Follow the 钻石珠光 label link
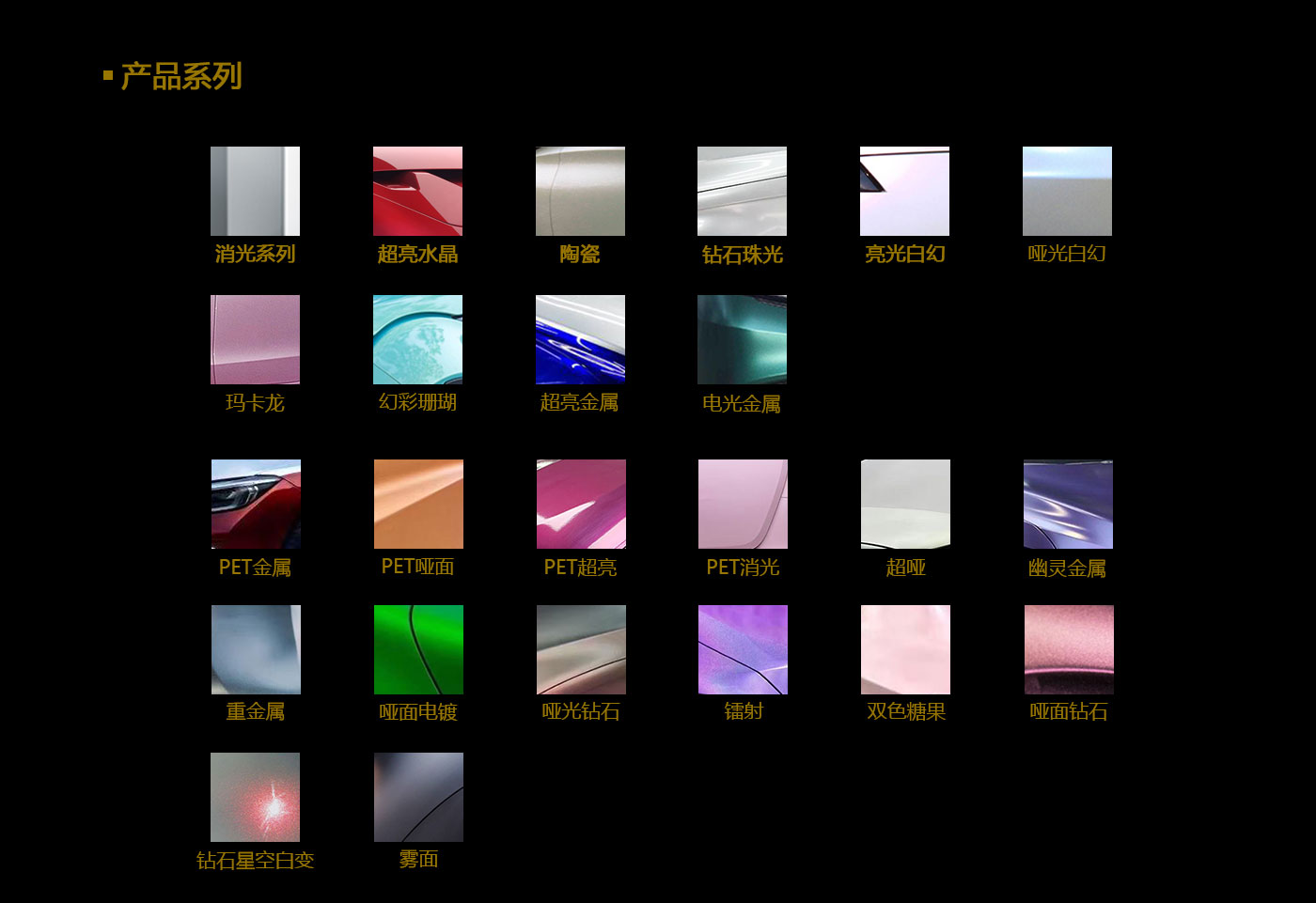The height and width of the screenshot is (903, 1316). coord(742,255)
